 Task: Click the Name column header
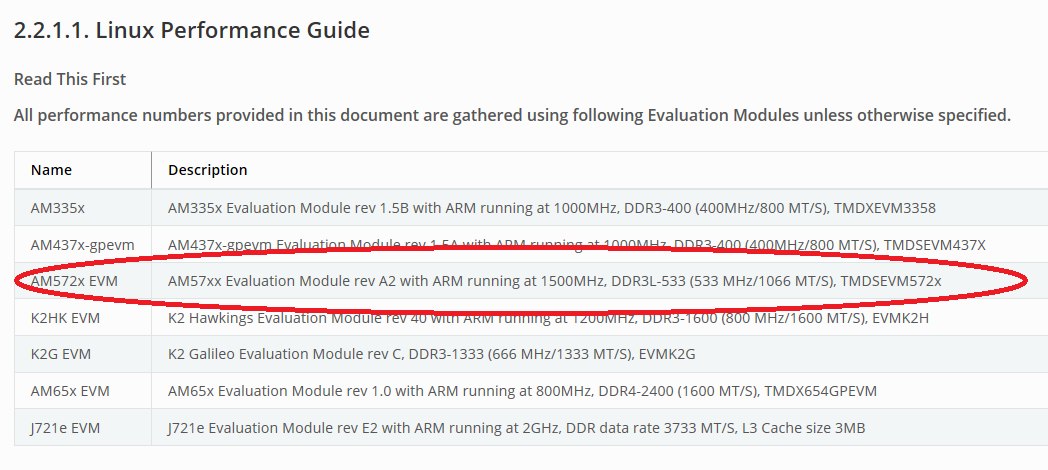click(51, 170)
